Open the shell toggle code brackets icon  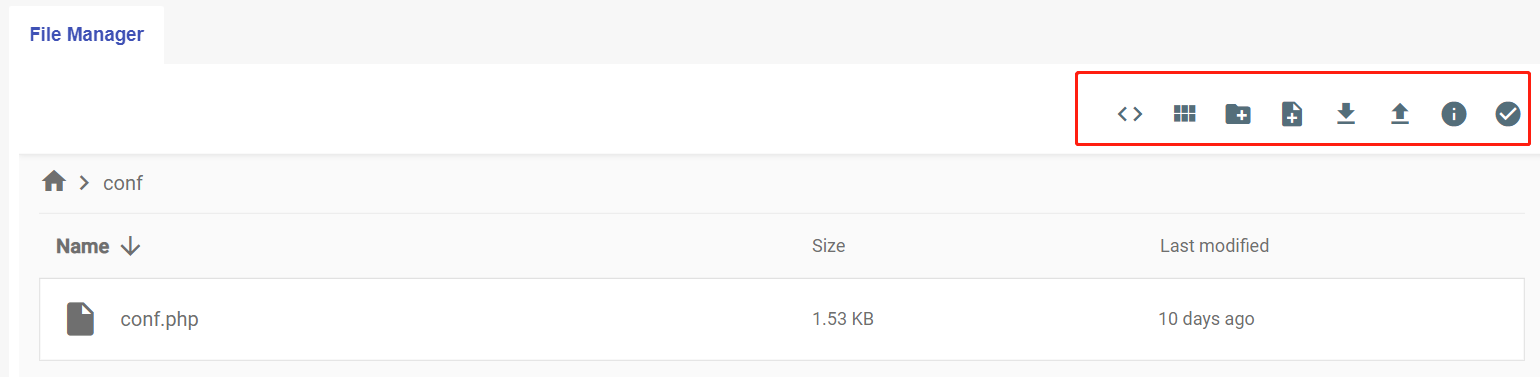pos(1130,114)
